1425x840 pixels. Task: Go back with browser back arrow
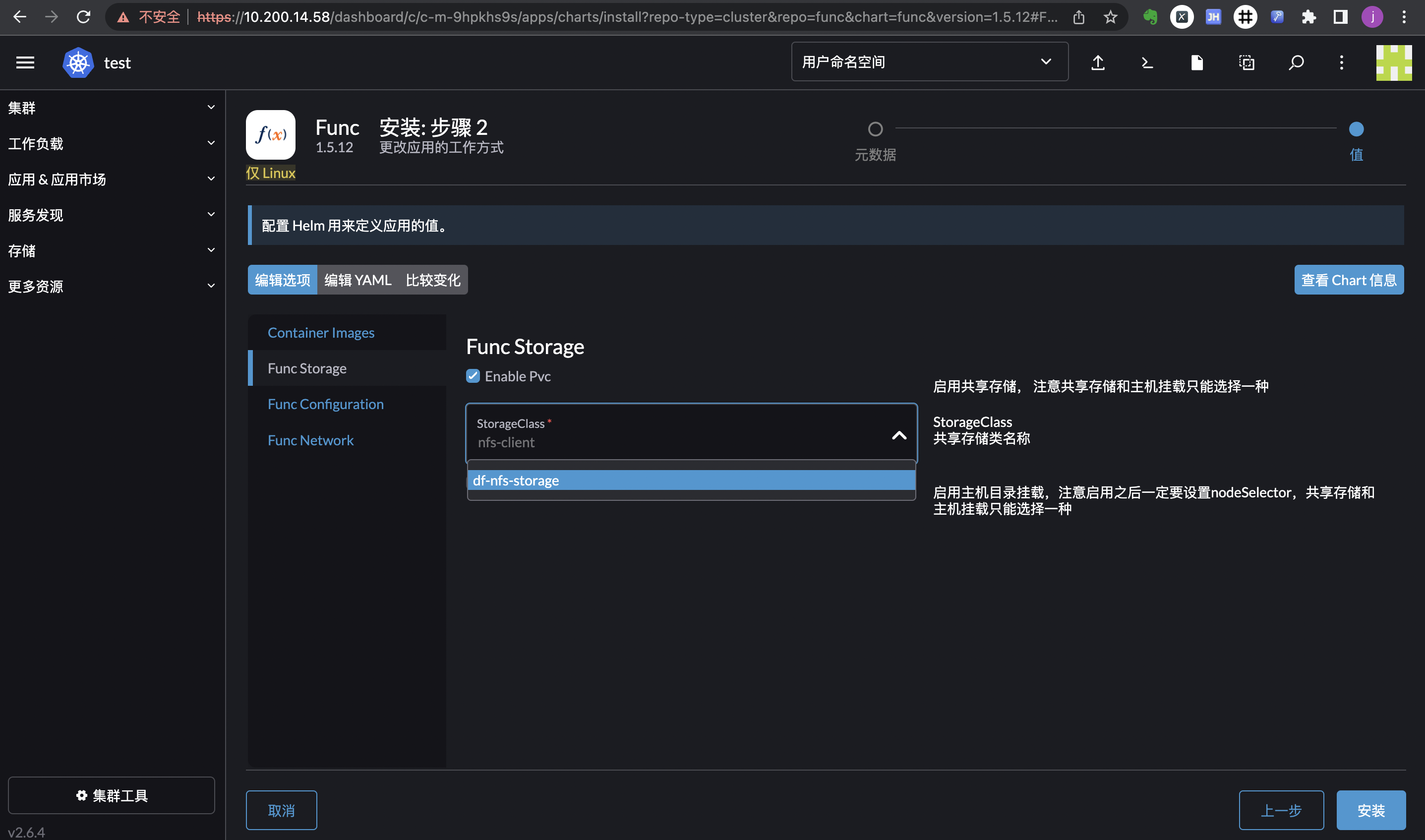(20, 17)
